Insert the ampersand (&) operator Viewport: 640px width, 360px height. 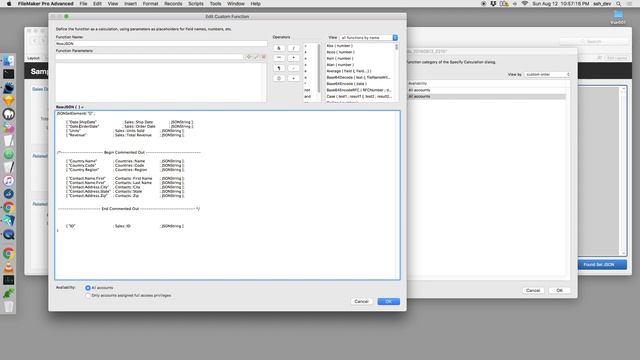[279, 48]
